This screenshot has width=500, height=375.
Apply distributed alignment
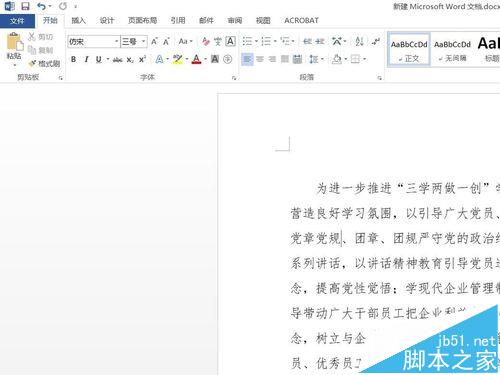point(297,59)
